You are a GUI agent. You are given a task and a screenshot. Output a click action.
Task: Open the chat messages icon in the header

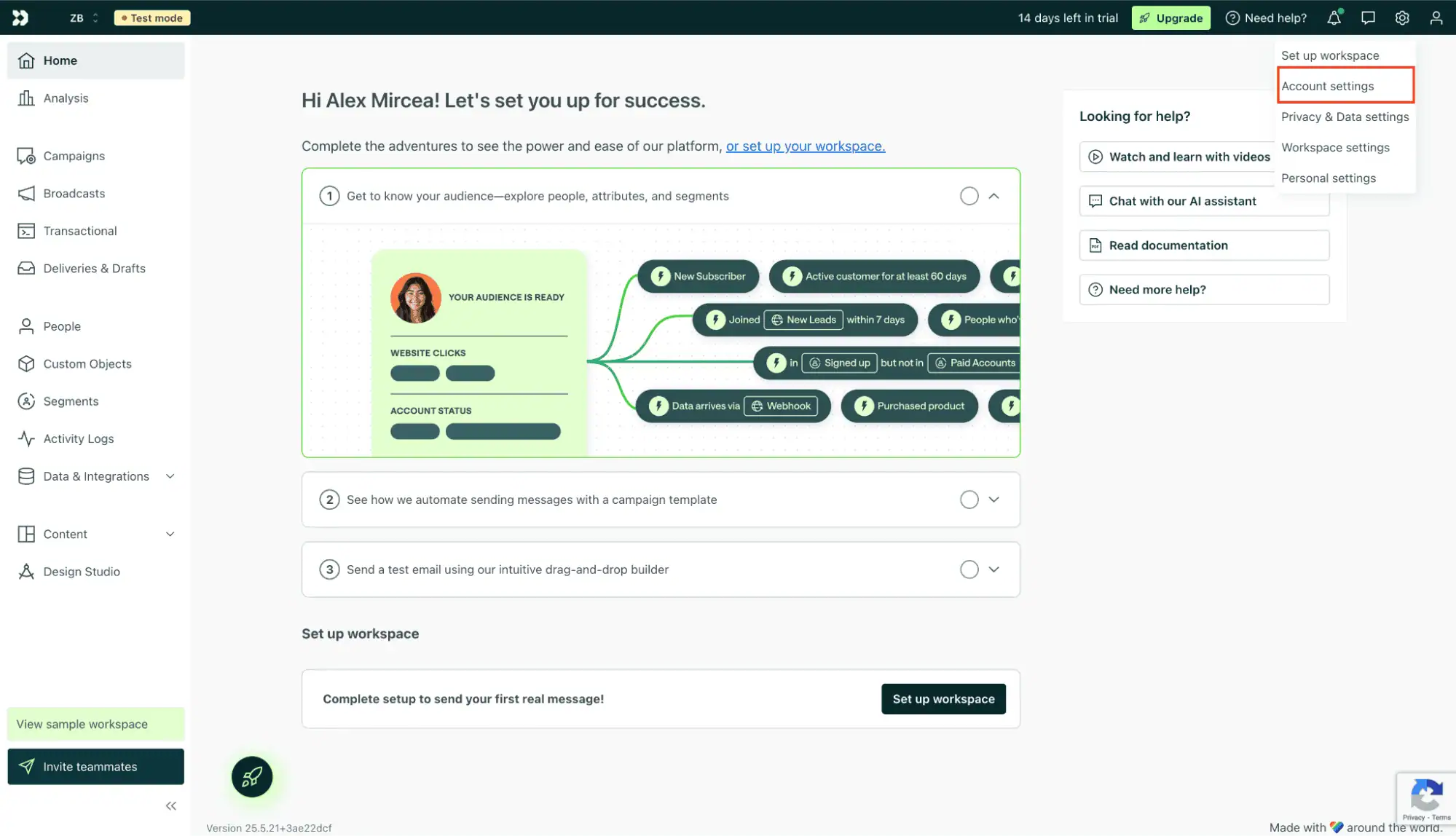1368,17
